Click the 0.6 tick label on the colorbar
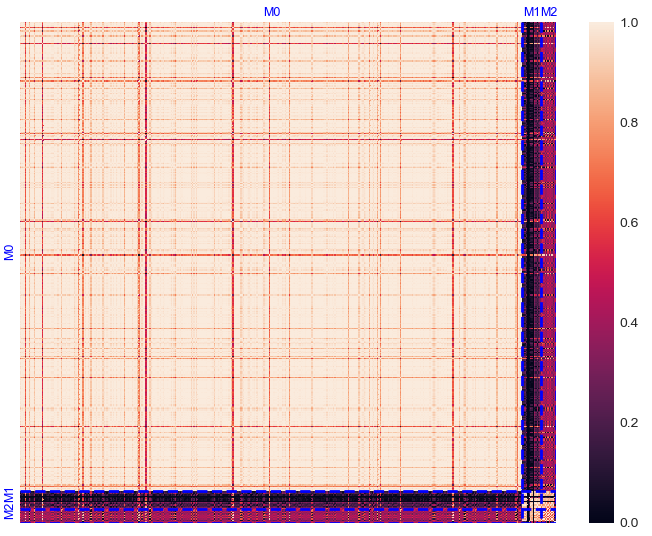The width and height of the screenshot is (652, 536). click(x=629, y=222)
